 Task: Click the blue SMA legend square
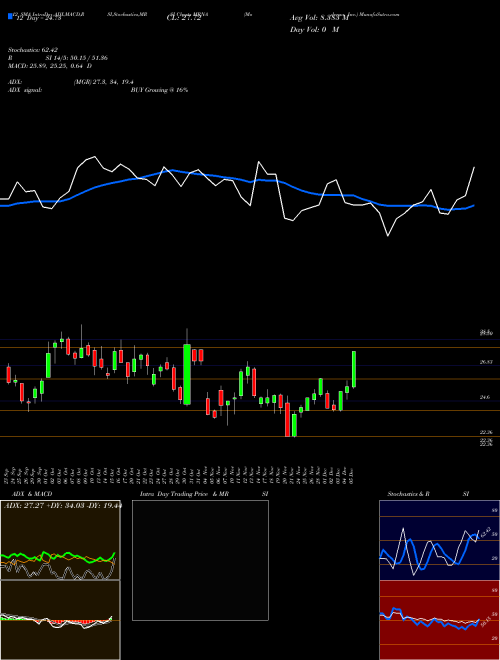point(11,16)
